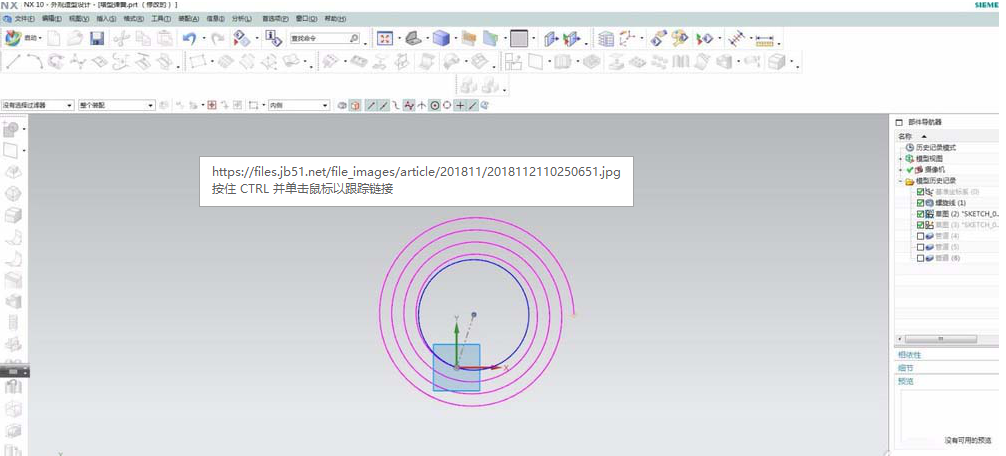
Task: Open the 分析(L) menu
Action: pos(241,19)
